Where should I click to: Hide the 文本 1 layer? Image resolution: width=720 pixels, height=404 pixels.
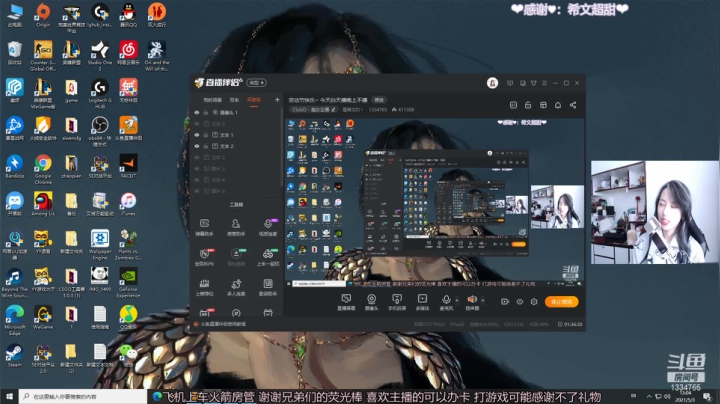(197, 135)
